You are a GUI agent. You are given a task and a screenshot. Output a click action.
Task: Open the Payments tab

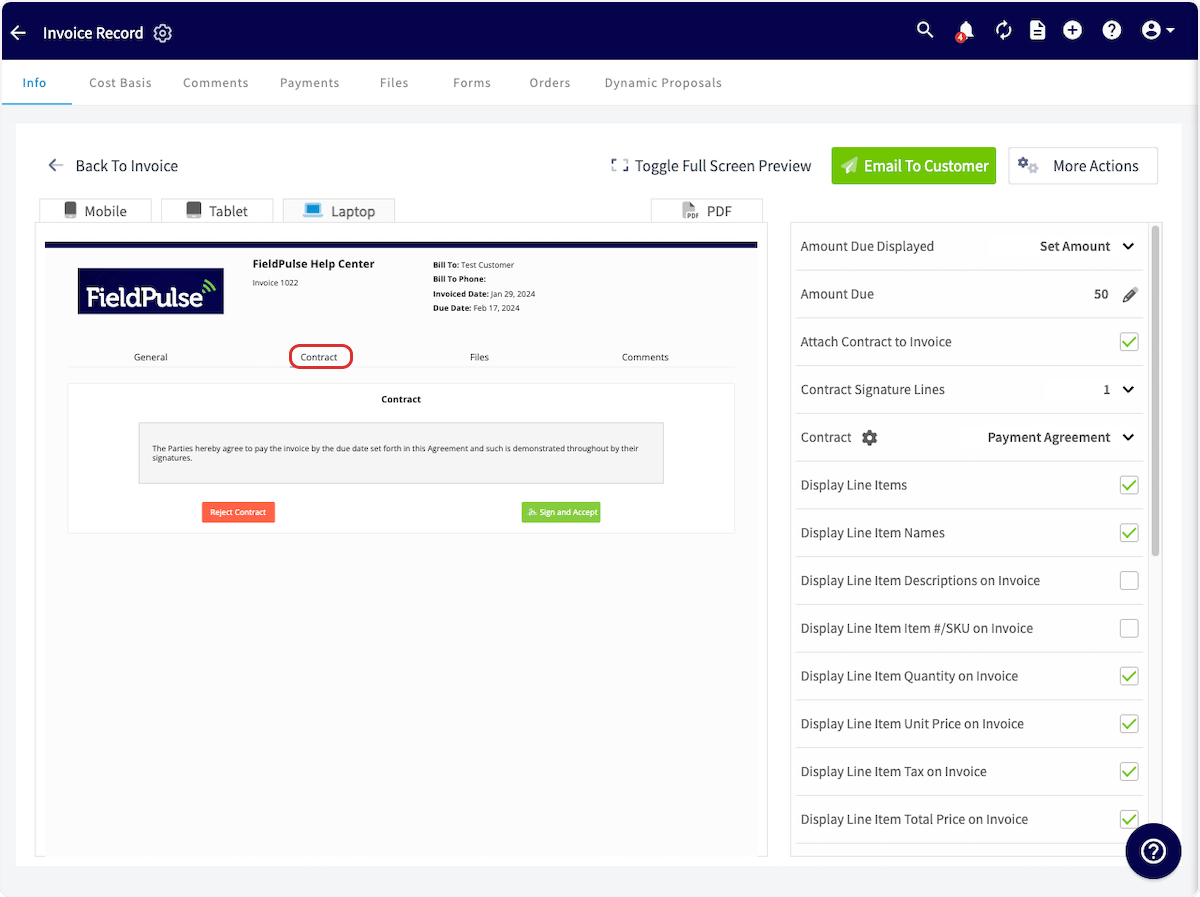tap(310, 83)
